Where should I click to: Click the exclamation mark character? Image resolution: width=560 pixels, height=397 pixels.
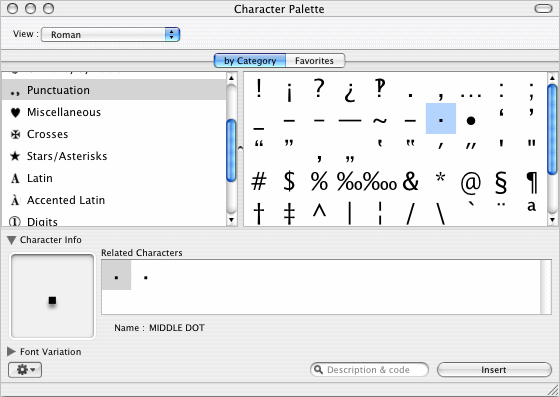259,89
